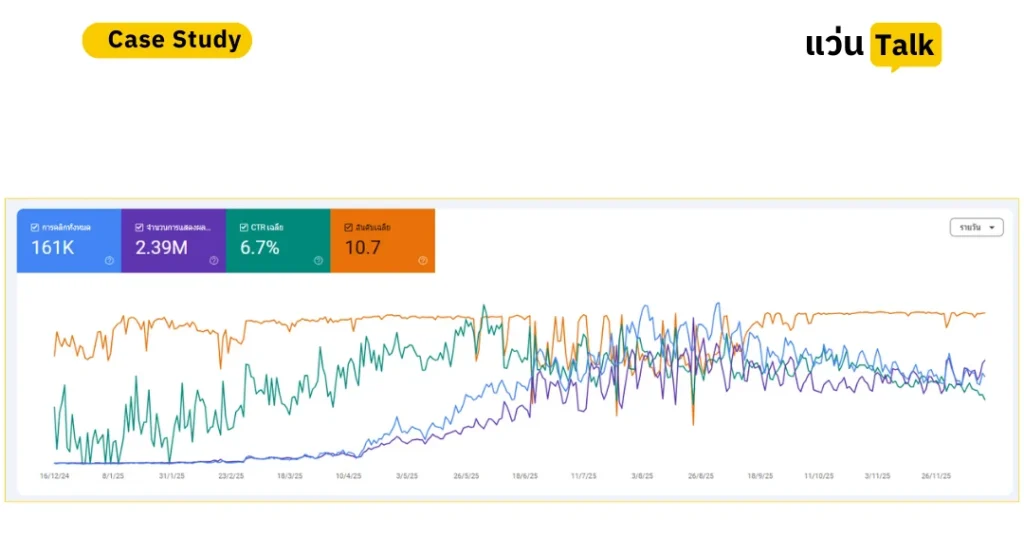
Task: Click help icon on green 6.7% card
Action: [x=318, y=260]
